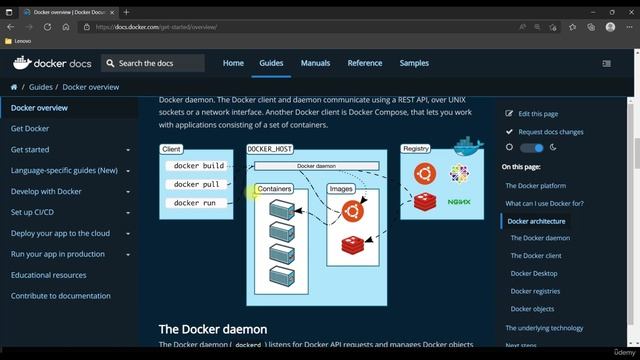The image size is (640, 360).
Task: Open the Collections icon
Action: (x=591, y=27)
